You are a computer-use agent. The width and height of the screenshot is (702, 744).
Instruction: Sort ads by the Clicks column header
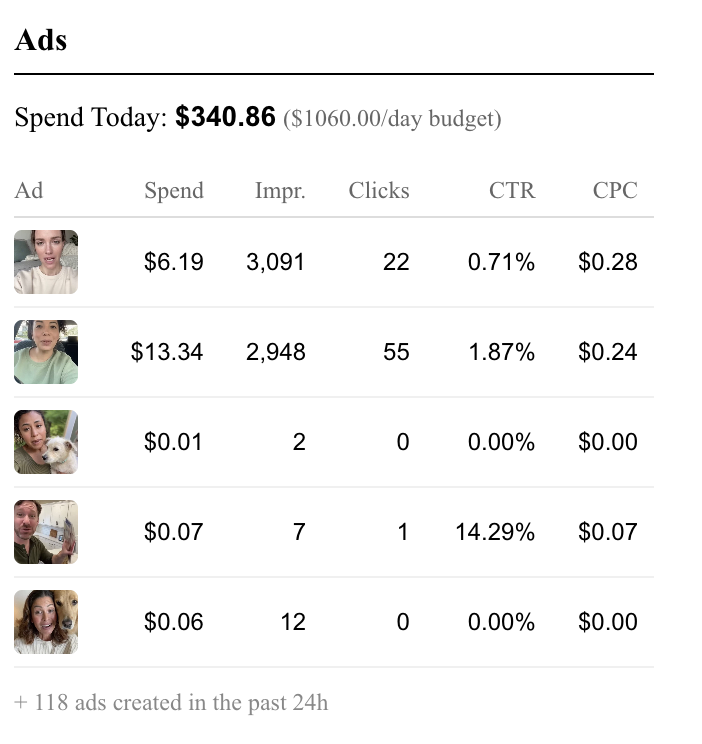[x=379, y=190]
